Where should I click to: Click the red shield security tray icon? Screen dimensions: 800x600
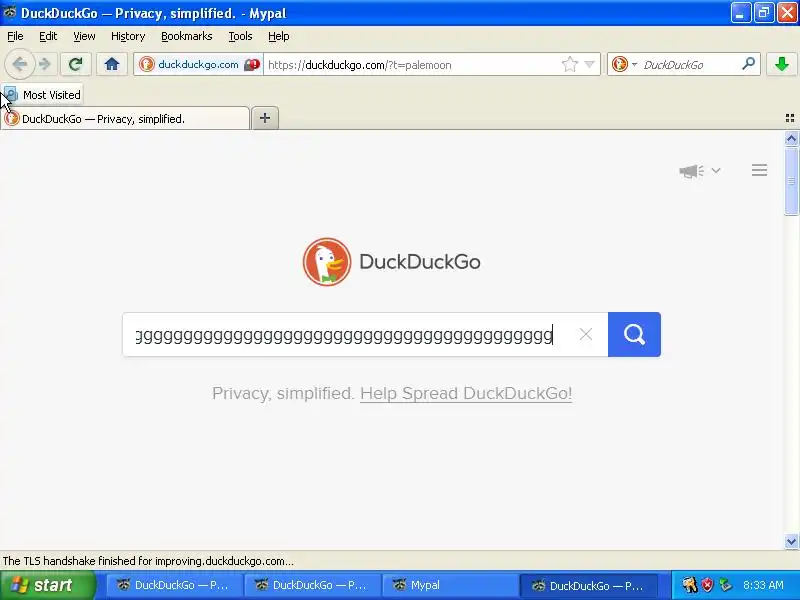coord(707,585)
